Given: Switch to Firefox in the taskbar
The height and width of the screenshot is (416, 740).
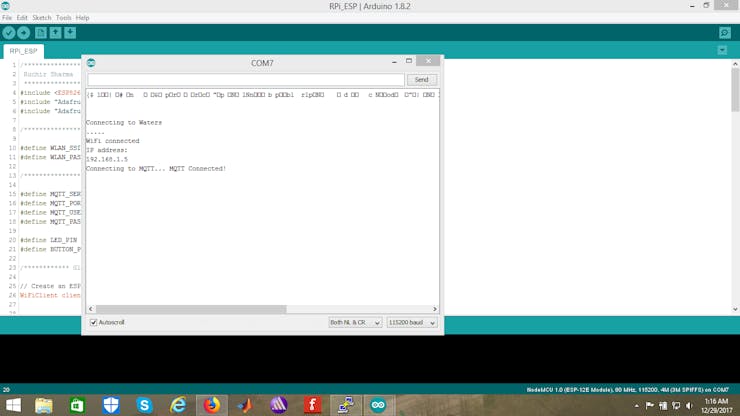Looking at the screenshot, I should click(x=212, y=405).
